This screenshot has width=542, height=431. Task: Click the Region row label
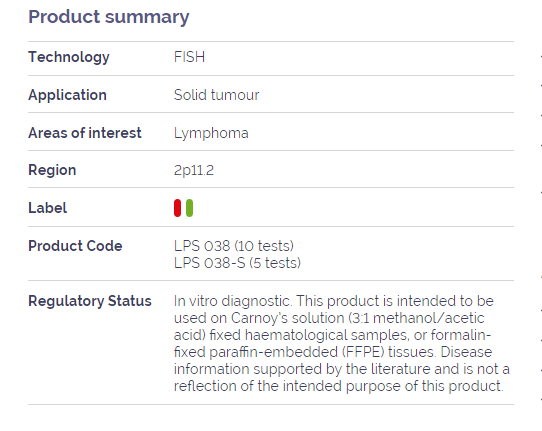pyautogui.click(x=52, y=170)
